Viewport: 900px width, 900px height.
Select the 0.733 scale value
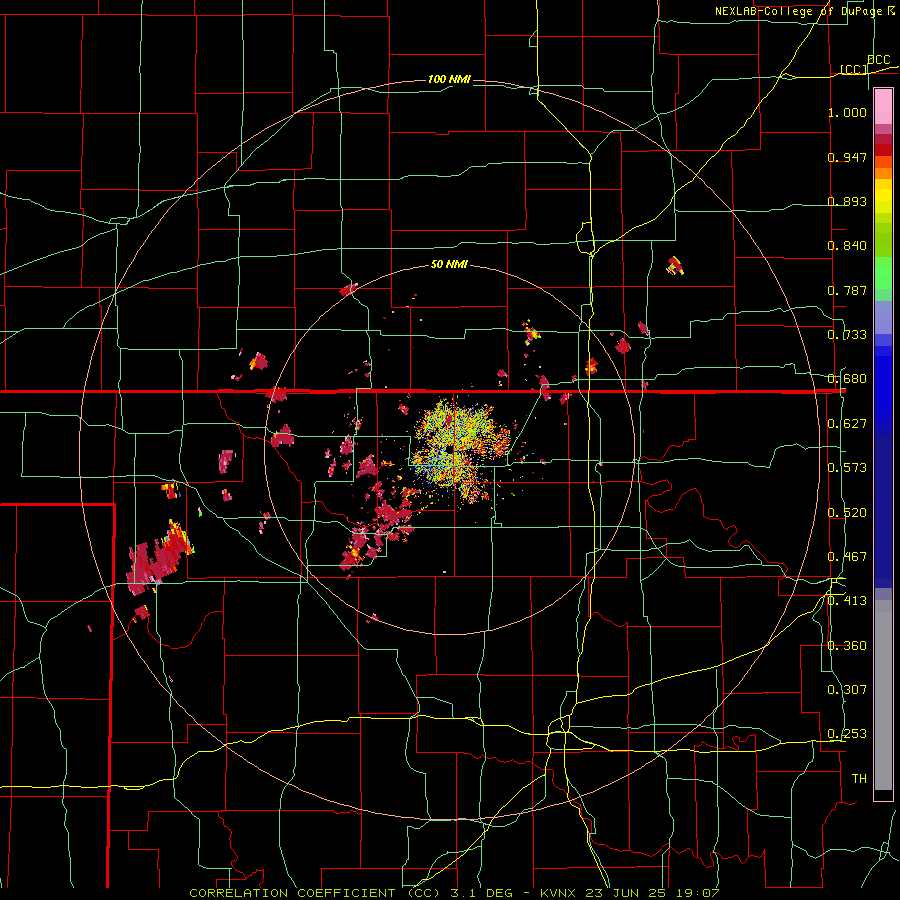tap(847, 335)
